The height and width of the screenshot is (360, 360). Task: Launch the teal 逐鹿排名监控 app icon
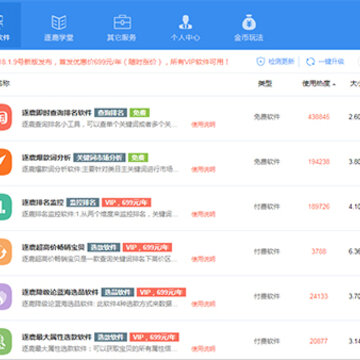(5, 207)
